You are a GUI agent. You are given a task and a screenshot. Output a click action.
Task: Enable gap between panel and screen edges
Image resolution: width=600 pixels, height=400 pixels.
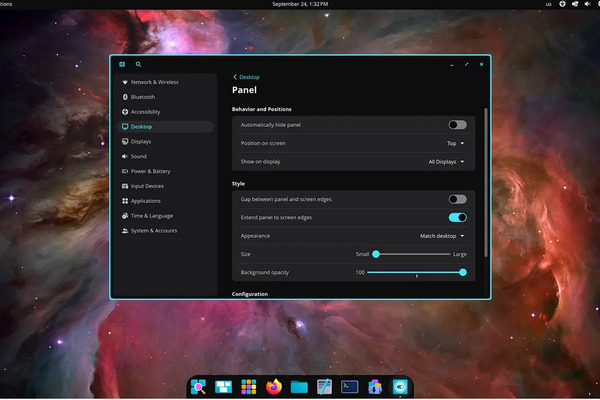click(457, 199)
